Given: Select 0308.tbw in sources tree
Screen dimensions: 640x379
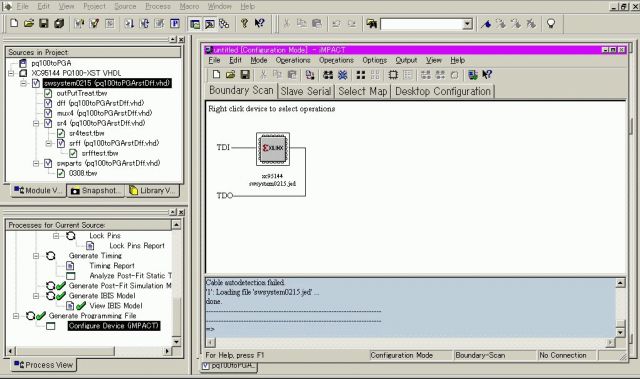Looking at the screenshot, I should (x=83, y=173).
